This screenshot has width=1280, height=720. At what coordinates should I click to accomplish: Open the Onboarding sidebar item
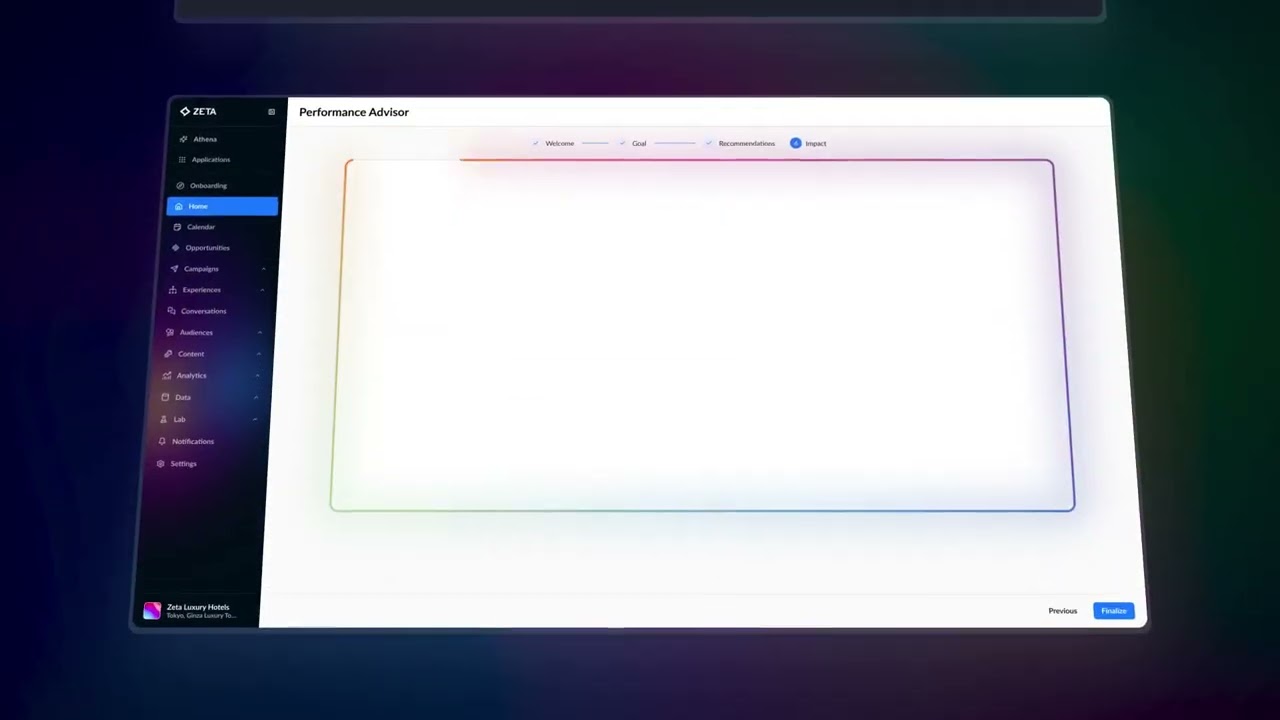[x=208, y=186]
